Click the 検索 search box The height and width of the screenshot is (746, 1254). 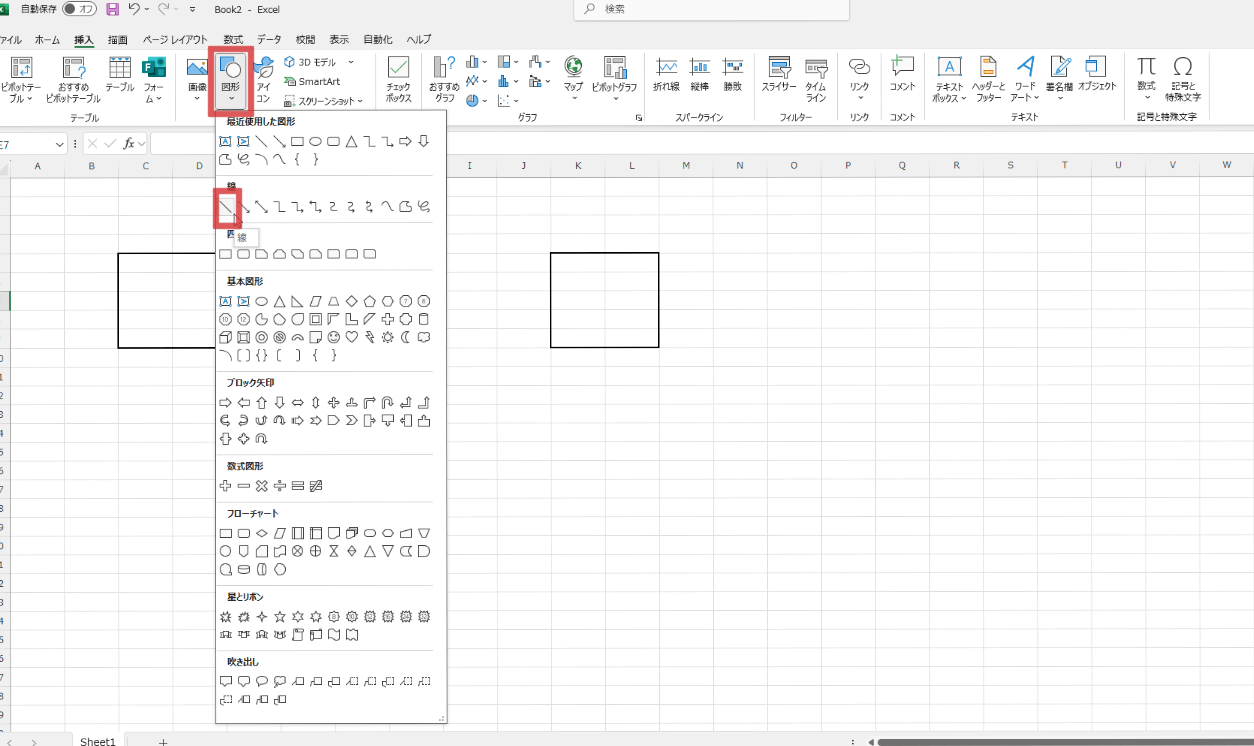(712, 9)
